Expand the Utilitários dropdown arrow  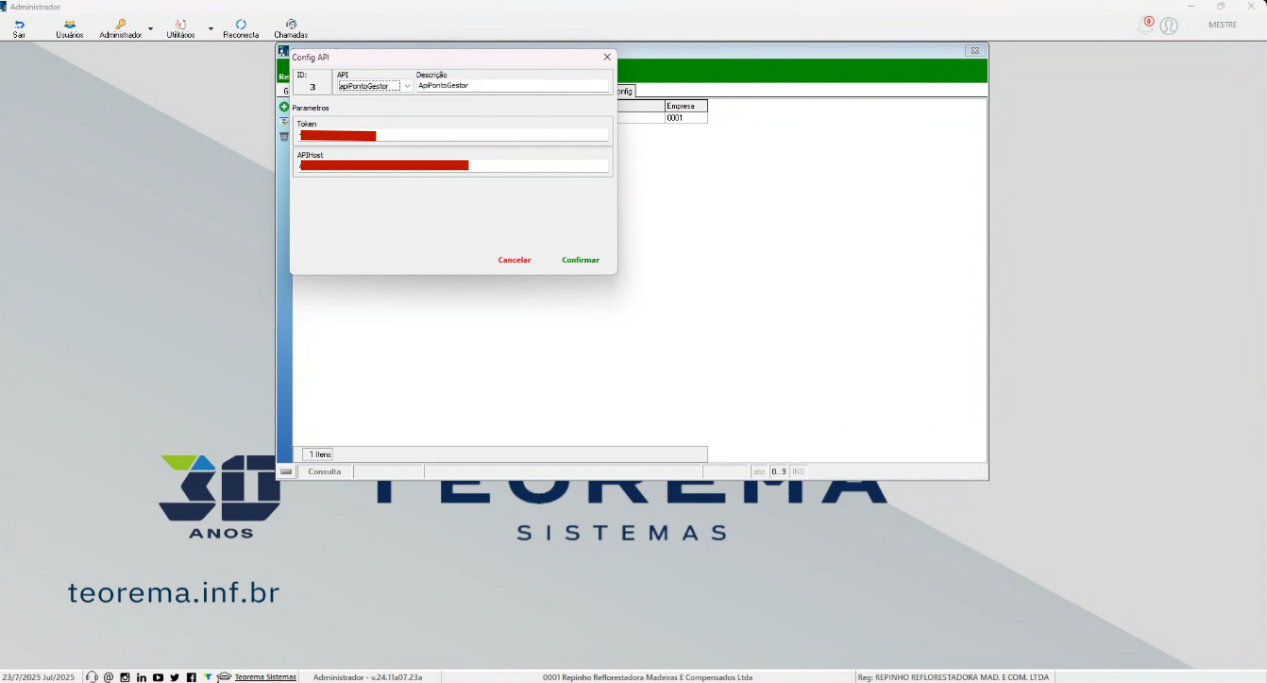[x=211, y=29]
